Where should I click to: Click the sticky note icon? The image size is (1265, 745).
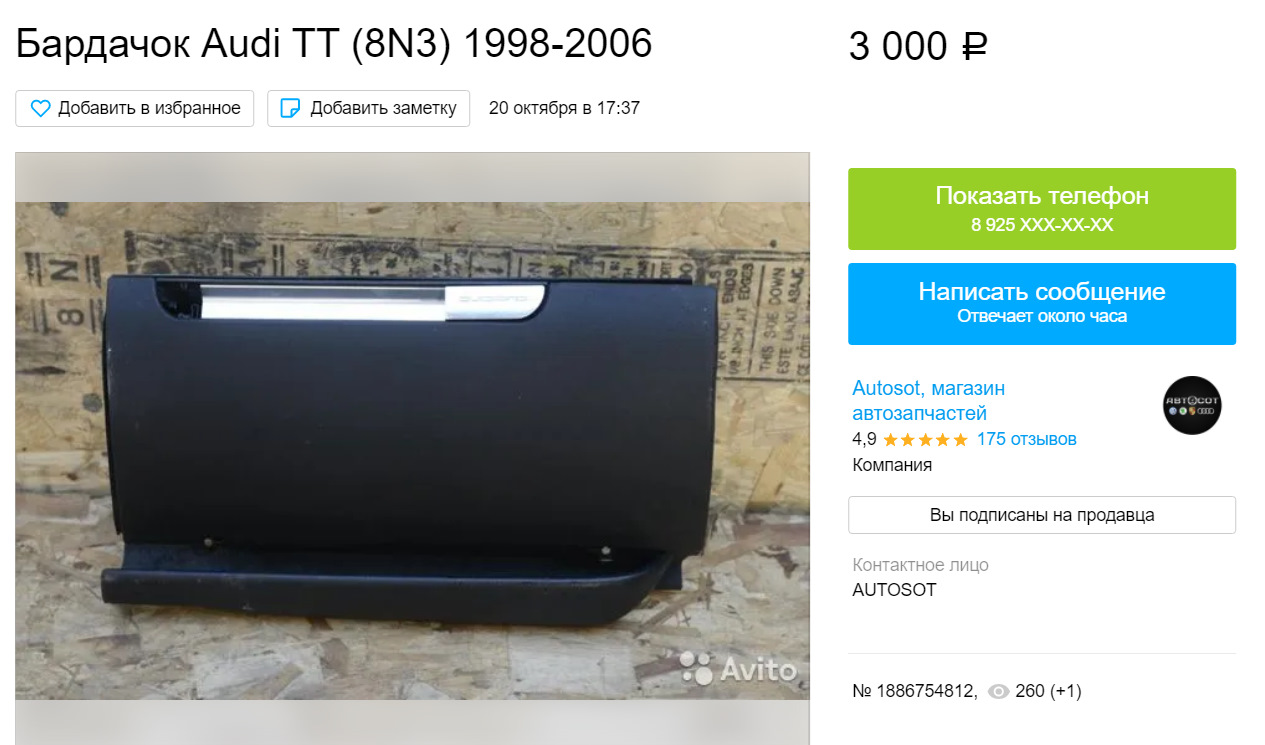click(290, 108)
